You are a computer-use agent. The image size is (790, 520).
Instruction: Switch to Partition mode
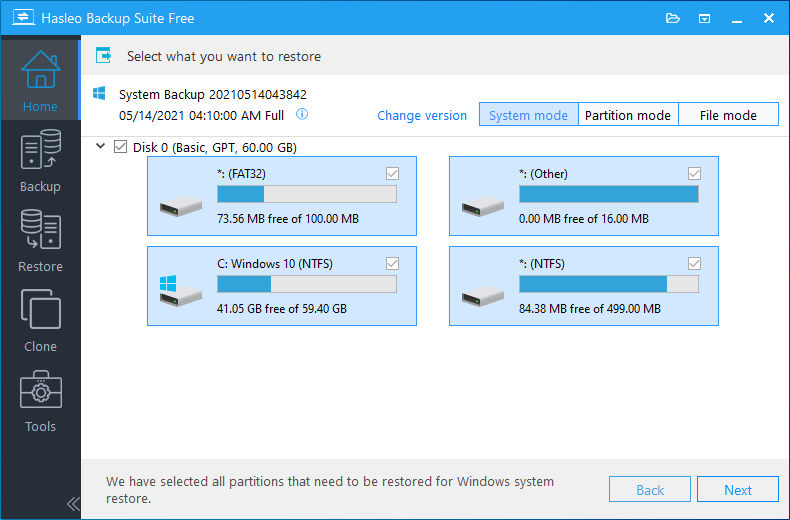627,115
